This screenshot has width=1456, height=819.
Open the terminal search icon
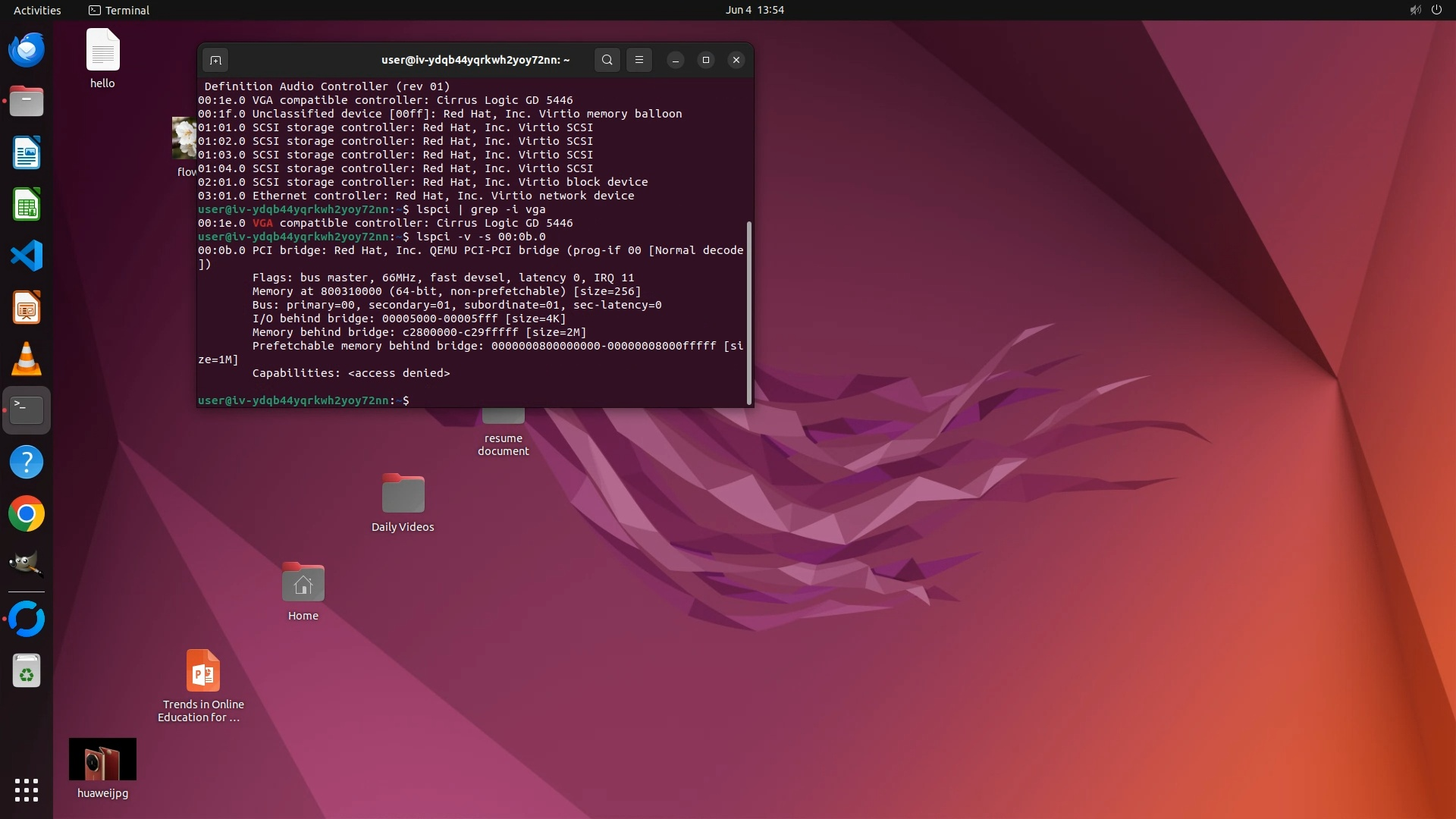tap(607, 60)
